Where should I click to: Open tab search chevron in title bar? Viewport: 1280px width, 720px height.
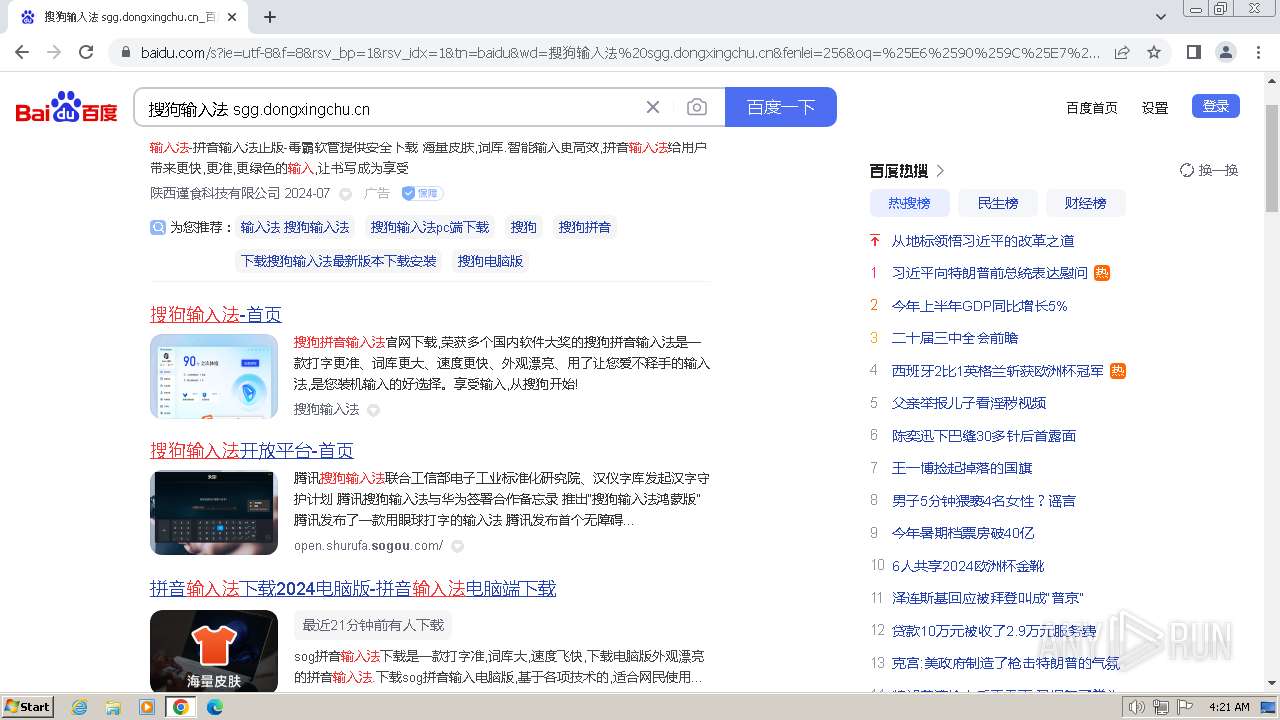(x=1160, y=17)
